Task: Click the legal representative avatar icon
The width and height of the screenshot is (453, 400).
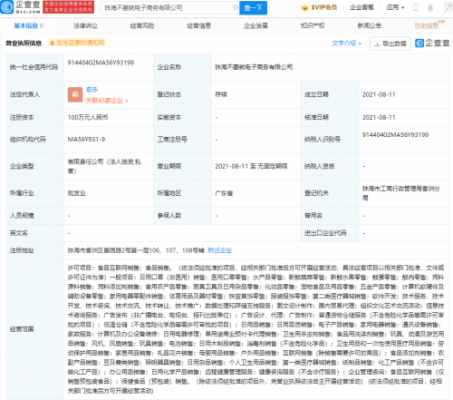Action: point(75,95)
